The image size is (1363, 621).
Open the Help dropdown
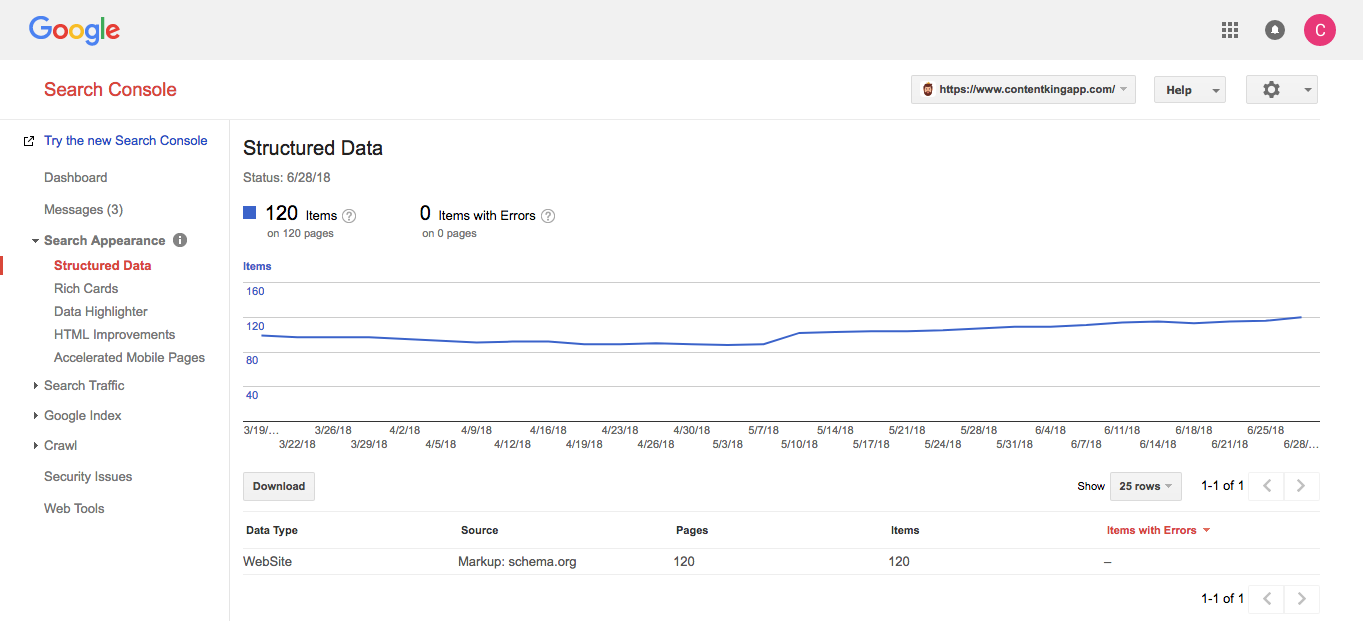pyautogui.click(x=1189, y=89)
